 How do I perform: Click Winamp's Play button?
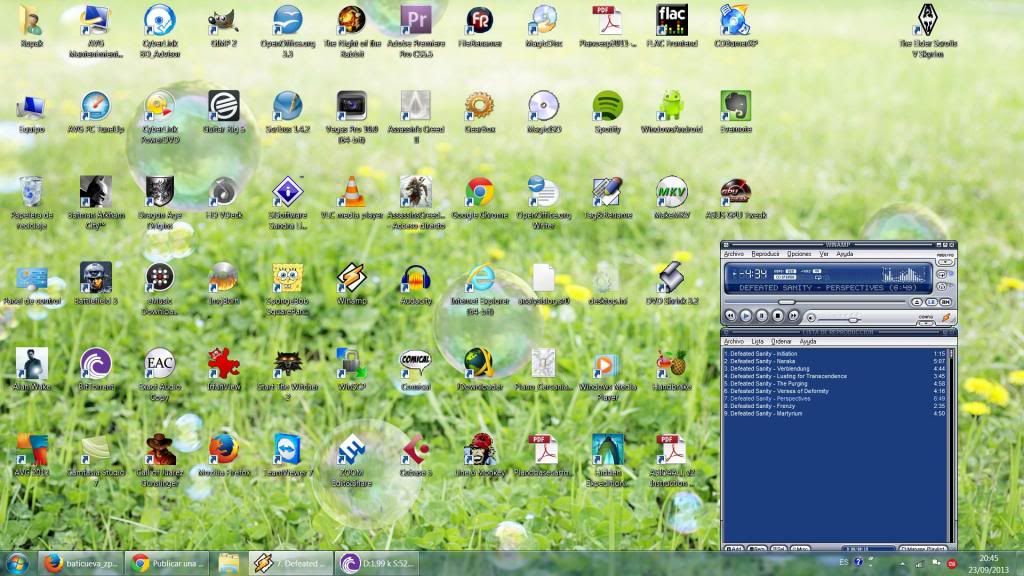[x=746, y=315]
